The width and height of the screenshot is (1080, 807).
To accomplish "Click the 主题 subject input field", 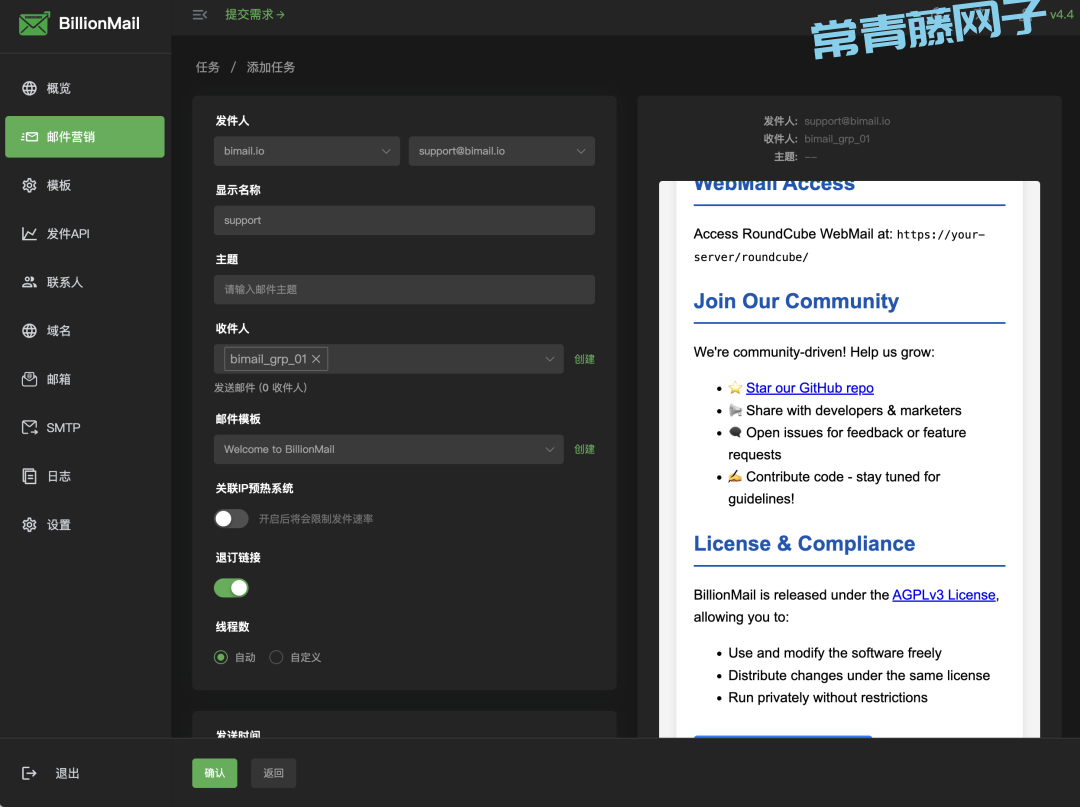I will click(404, 290).
